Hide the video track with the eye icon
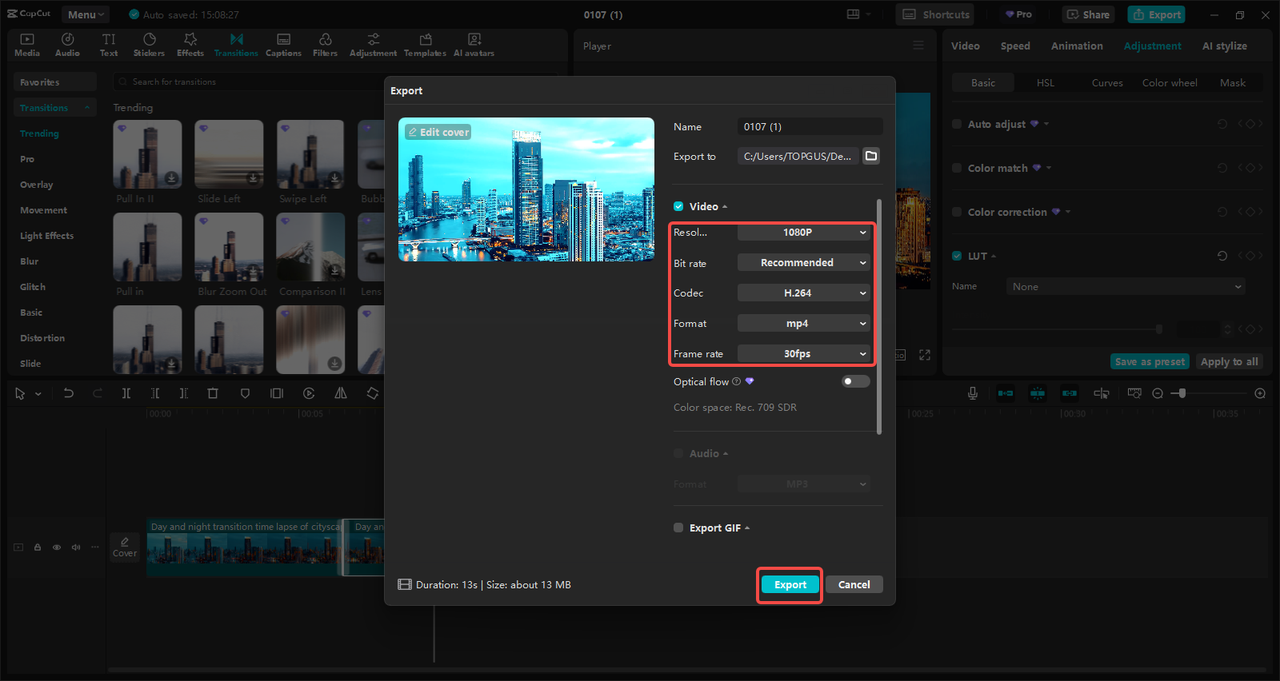1280x681 pixels. 56,547
